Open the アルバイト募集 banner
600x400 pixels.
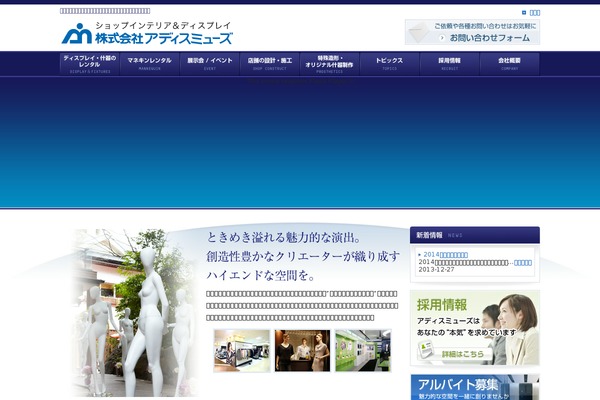[x=475, y=387]
